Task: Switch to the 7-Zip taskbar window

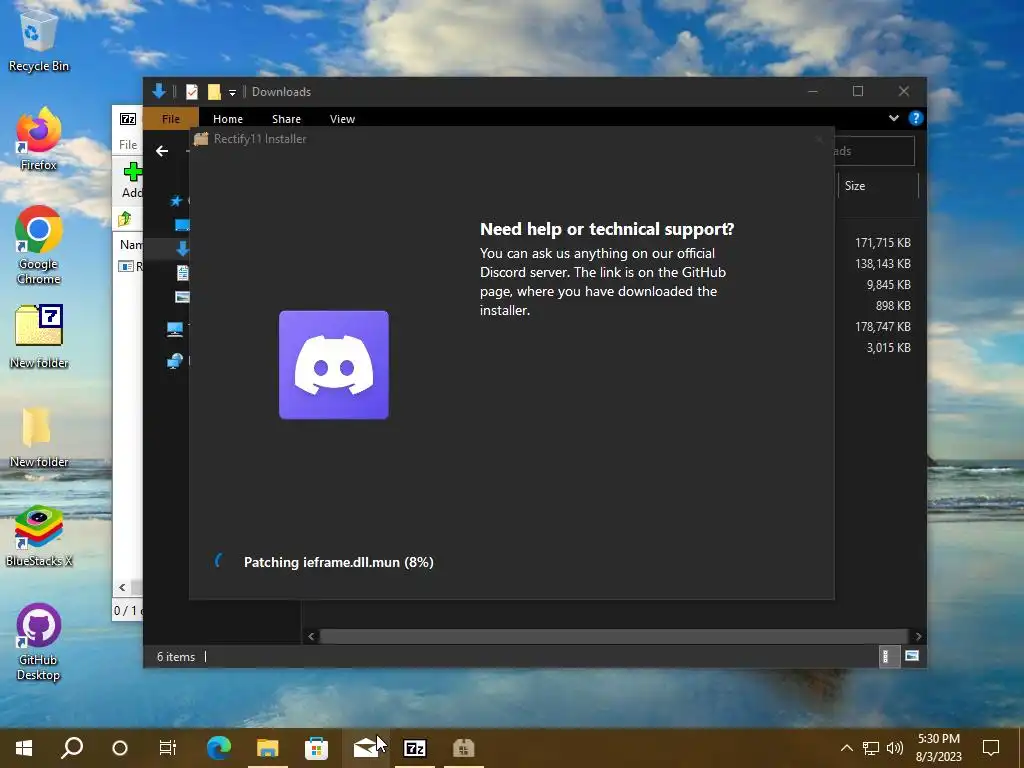Action: pos(415,748)
